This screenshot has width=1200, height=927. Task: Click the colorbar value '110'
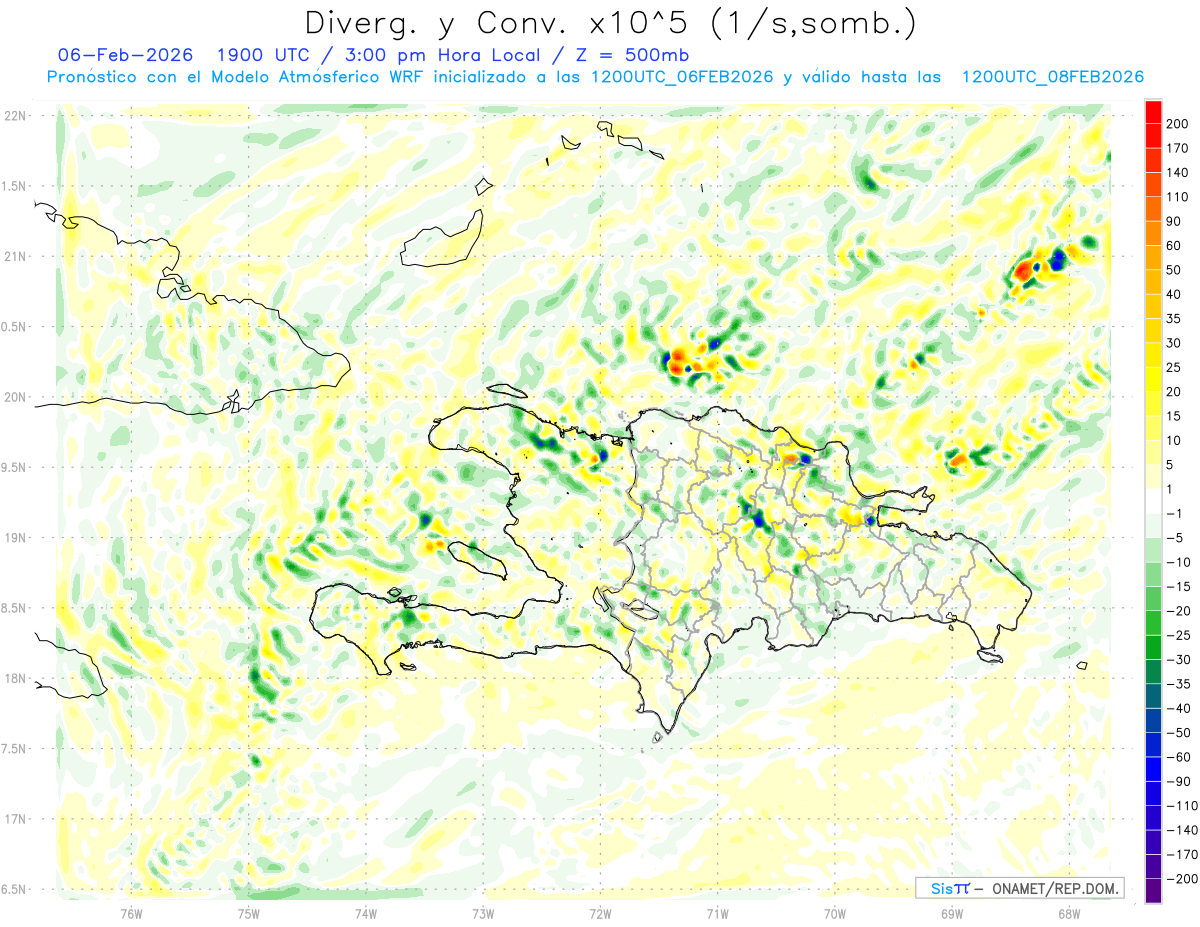coord(1177,197)
